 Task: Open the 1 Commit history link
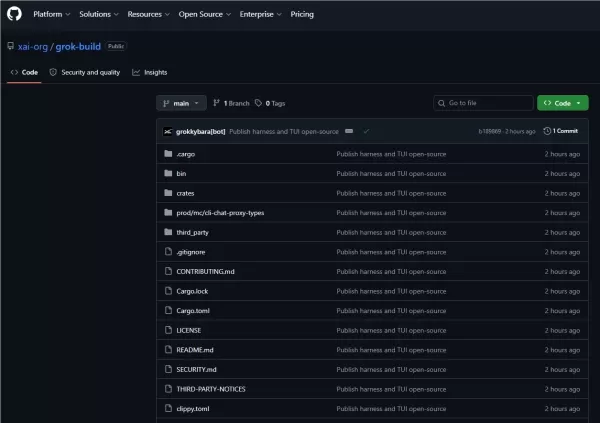pyautogui.click(x=561, y=131)
